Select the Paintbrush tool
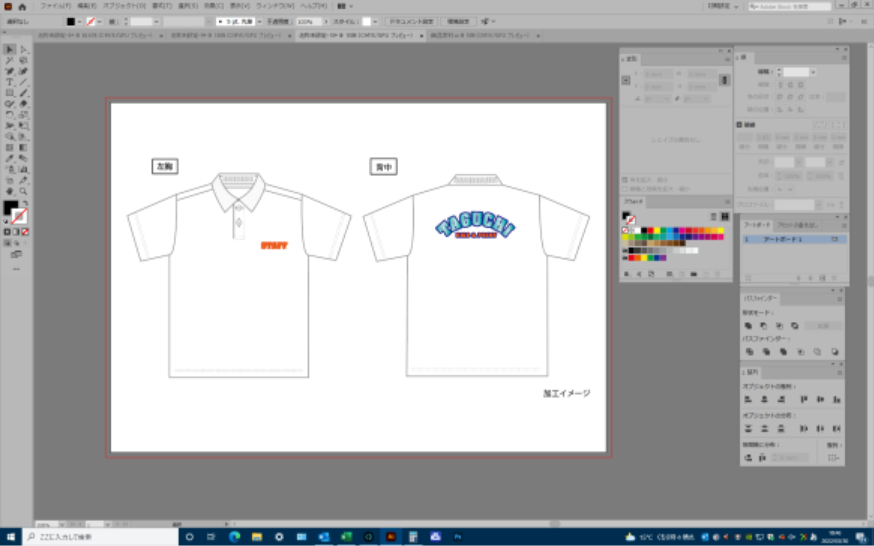This screenshot has width=874, height=546. (x=23, y=93)
